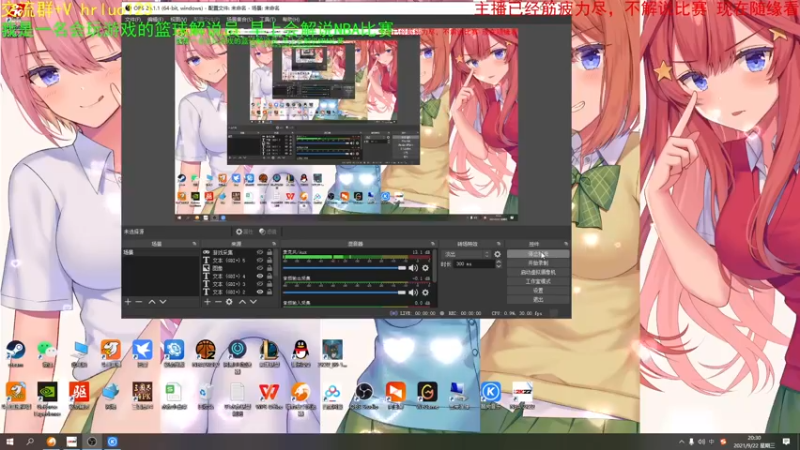The image size is (800, 450).
Task: Open WPS Office desktop shortcut
Action: (x=269, y=395)
